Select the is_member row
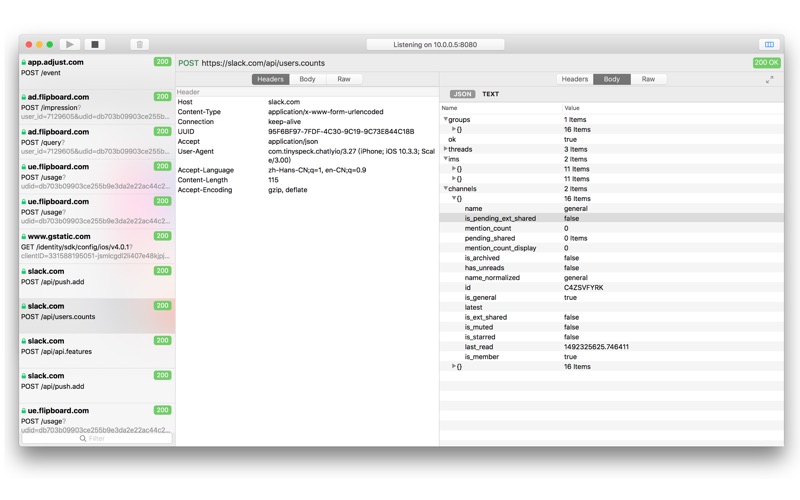 612,357
